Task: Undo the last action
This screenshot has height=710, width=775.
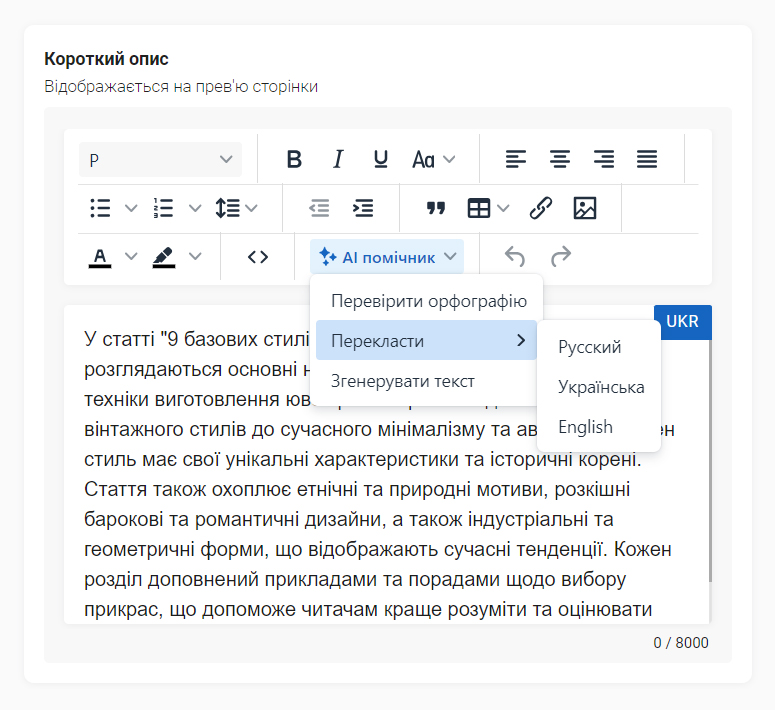Action: pos(515,257)
